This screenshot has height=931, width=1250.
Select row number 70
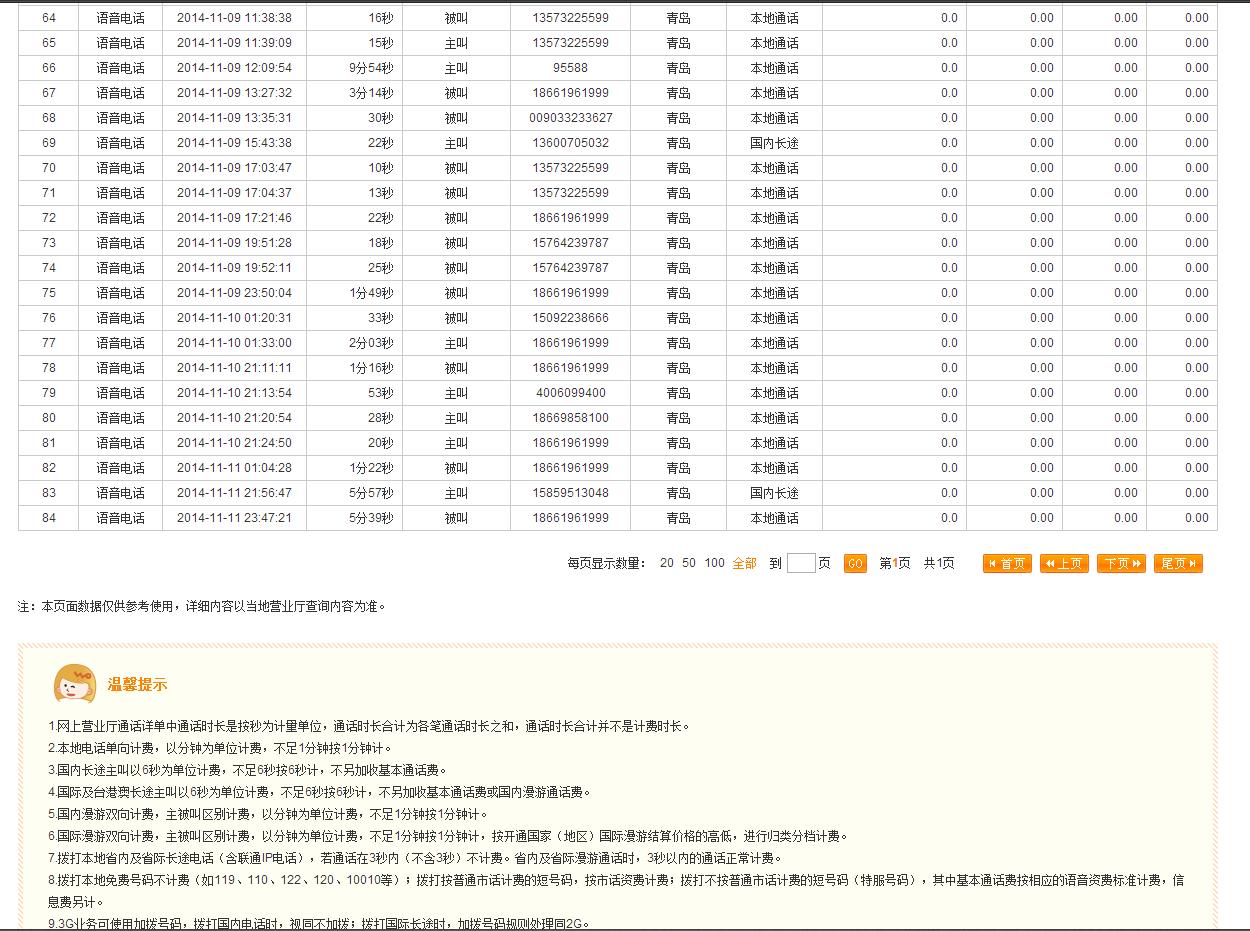pyautogui.click(x=49, y=168)
